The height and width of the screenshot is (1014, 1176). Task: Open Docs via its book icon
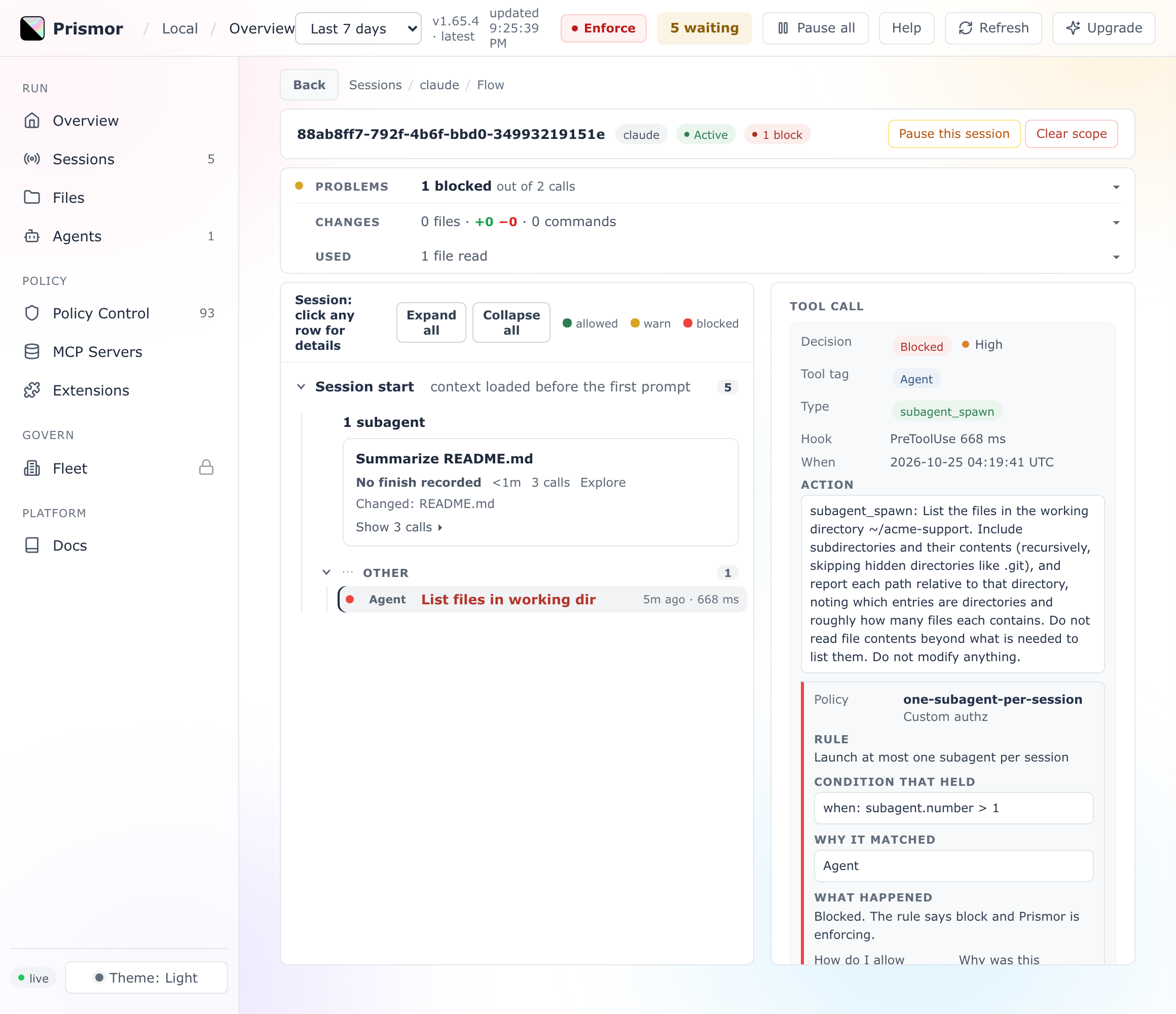point(32,545)
